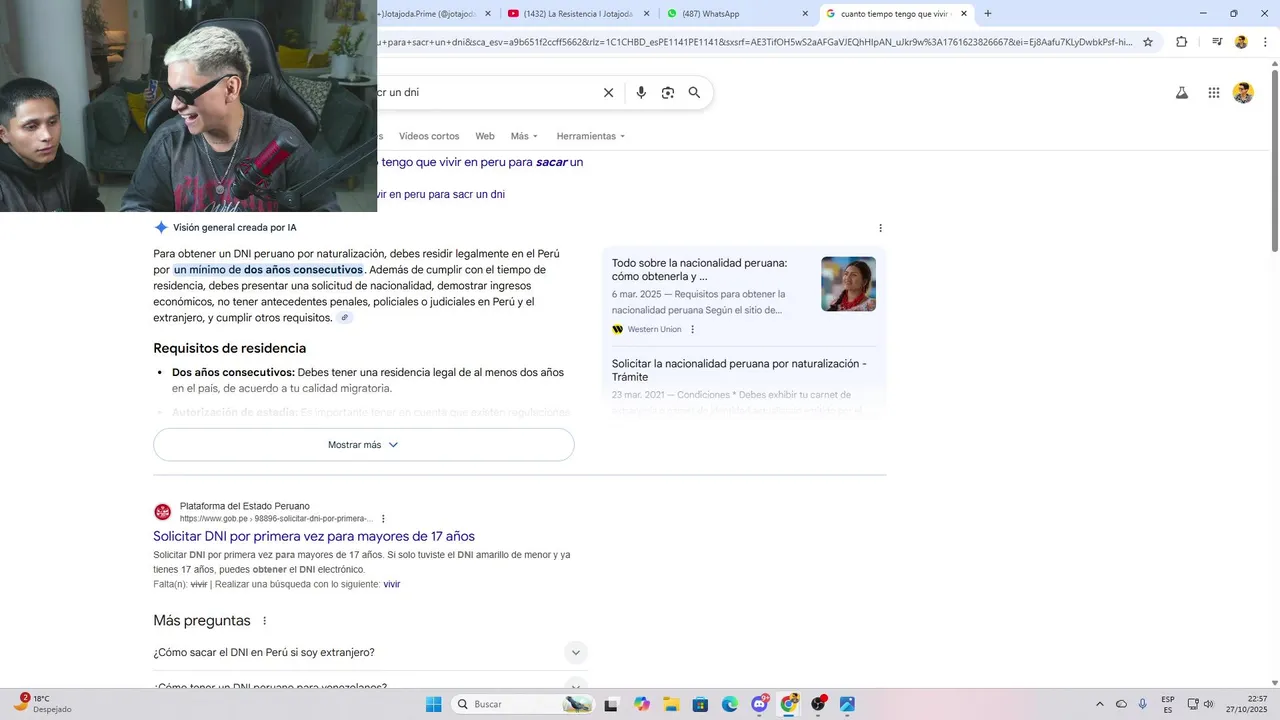Screen dimensions: 1280x720
Task: Expand AI overview with Mostrar más
Action: (x=364, y=445)
